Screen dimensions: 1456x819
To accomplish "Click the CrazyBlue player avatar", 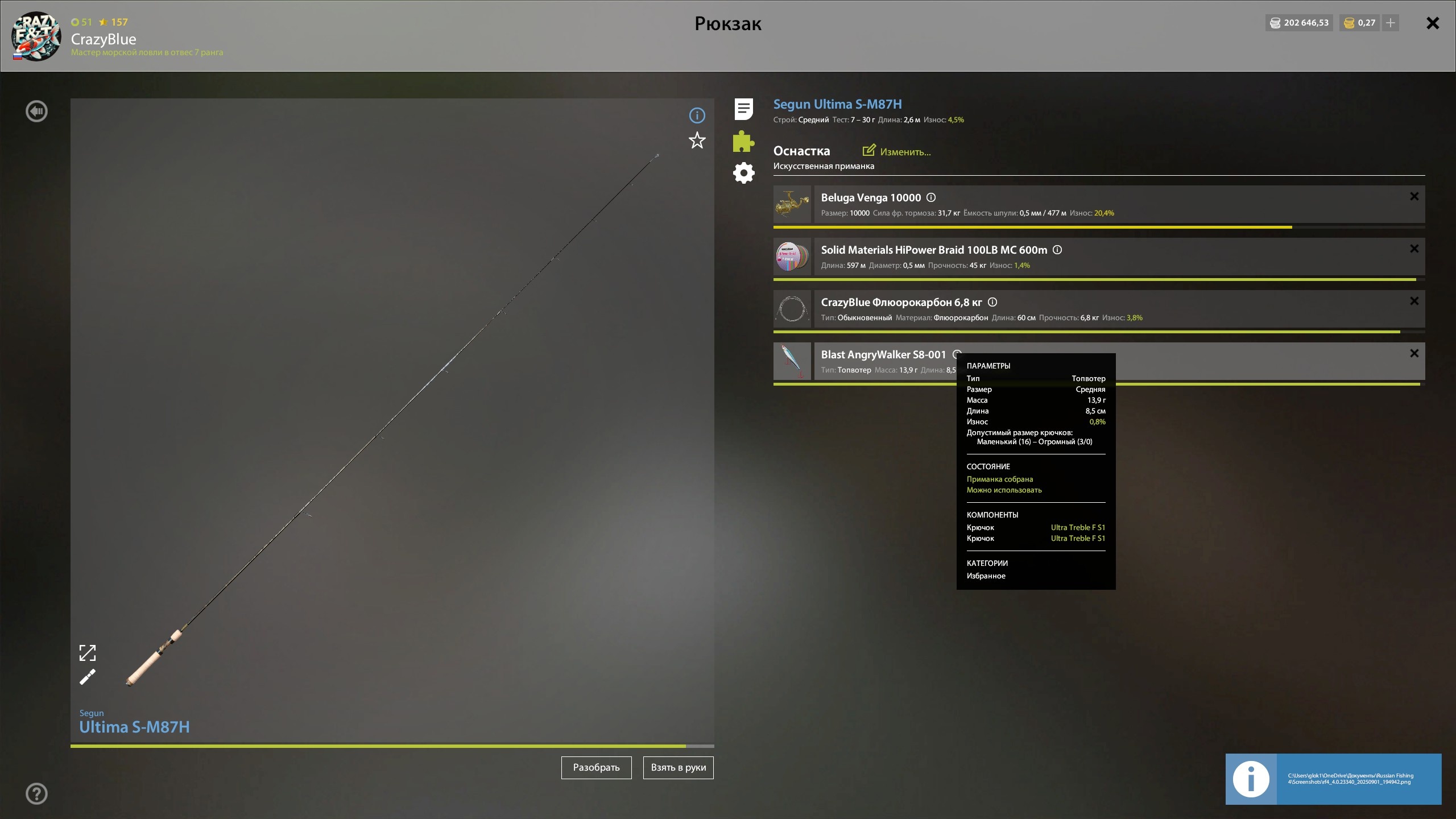I will pyautogui.click(x=36, y=36).
